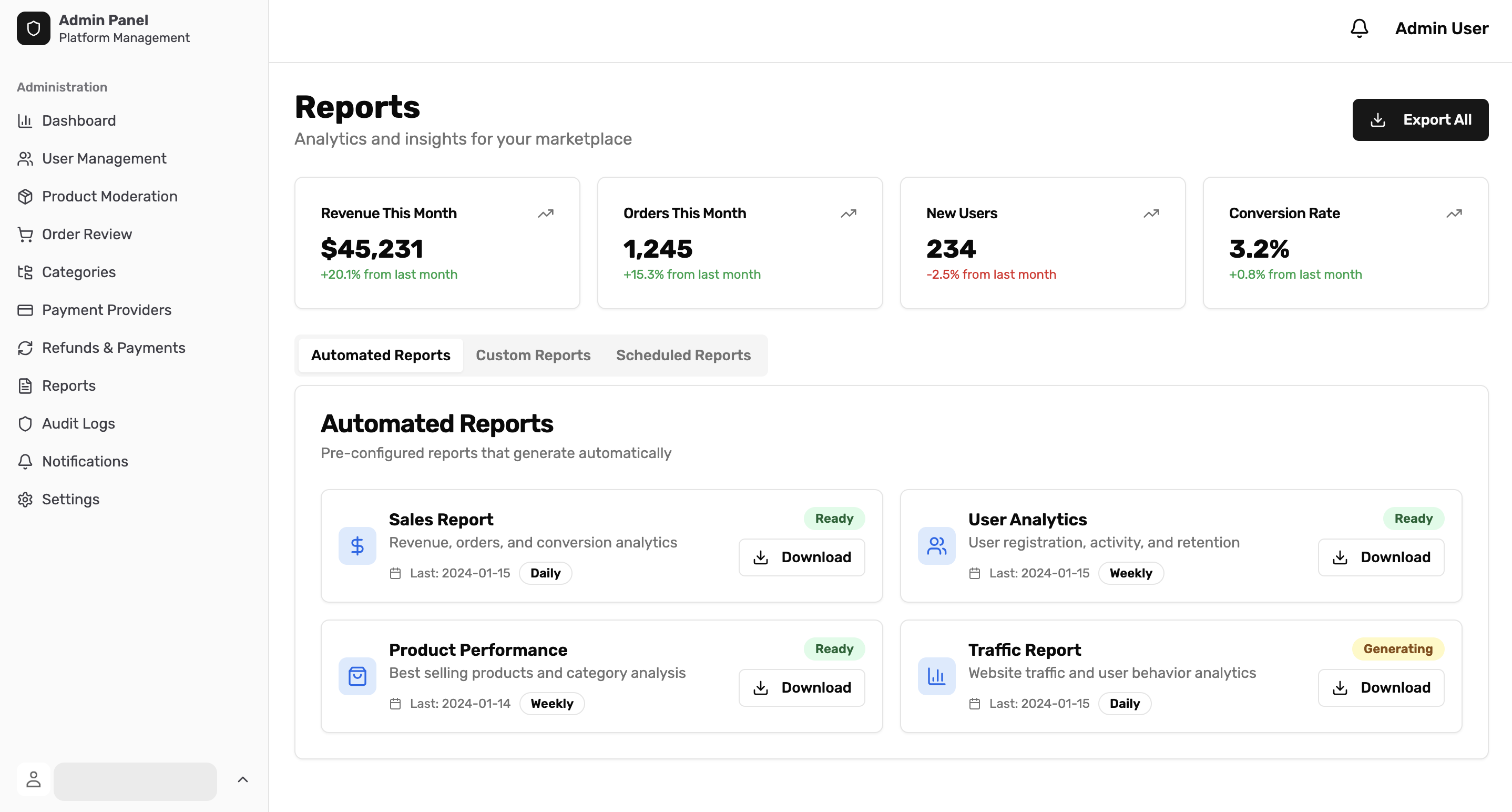1512x812 pixels.
Task: Switch to the Custom Reports tab
Action: pyautogui.click(x=533, y=354)
